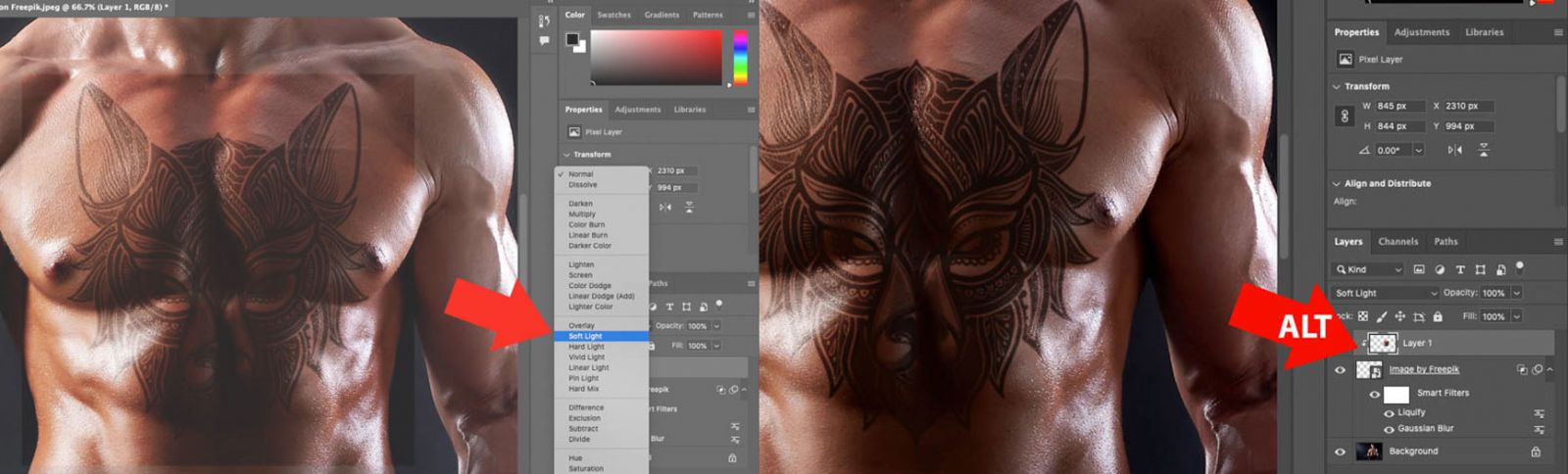This screenshot has height=474, width=1568.
Task: Toggle layer filtering switch in left screenshot
Action: [x=718, y=305]
